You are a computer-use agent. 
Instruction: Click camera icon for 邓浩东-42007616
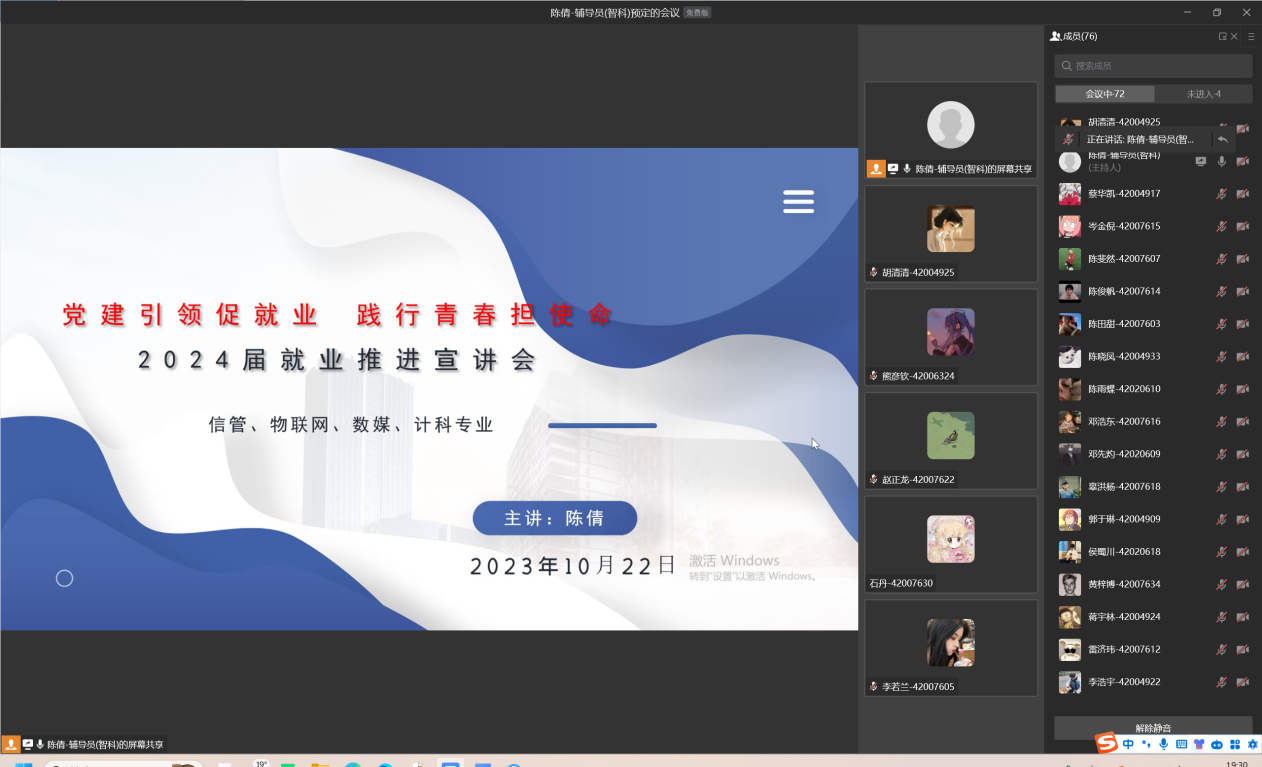tap(1242, 422)
